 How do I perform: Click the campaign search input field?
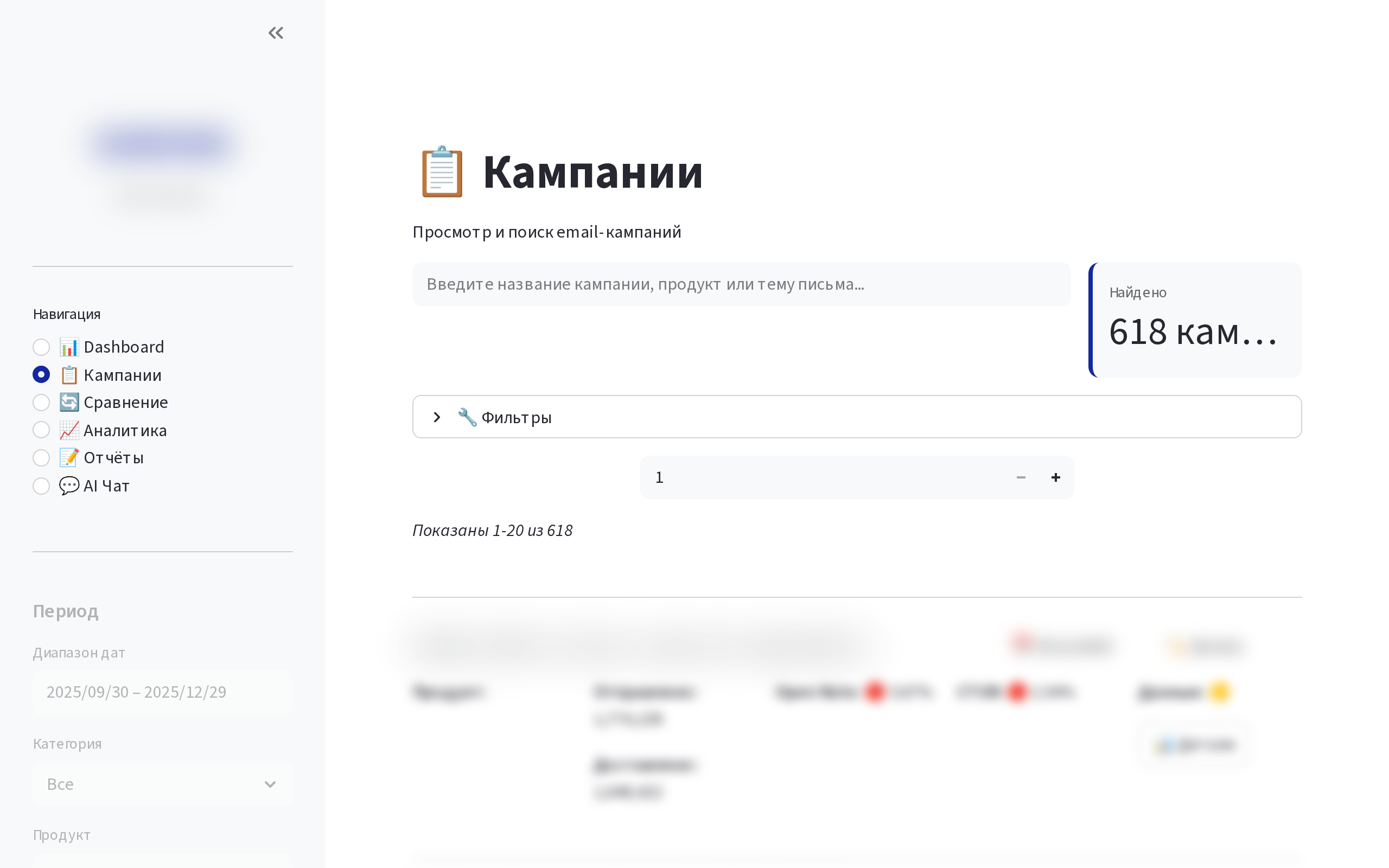[x=741, y=284]
